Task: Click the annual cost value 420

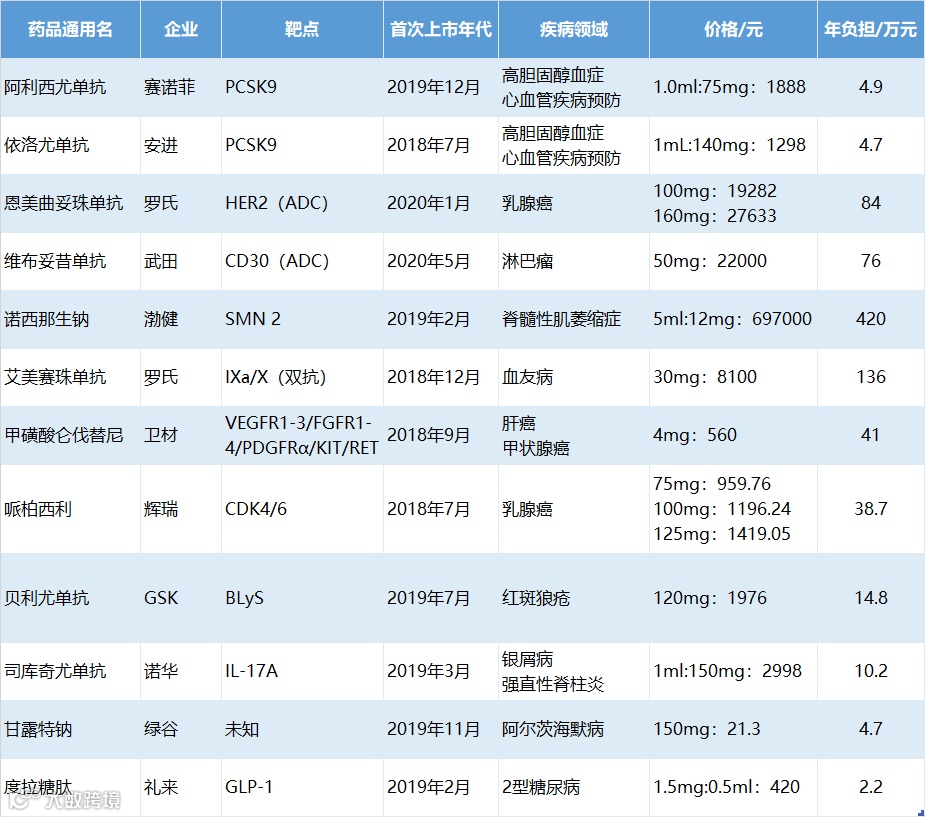Action: (871, 319)
